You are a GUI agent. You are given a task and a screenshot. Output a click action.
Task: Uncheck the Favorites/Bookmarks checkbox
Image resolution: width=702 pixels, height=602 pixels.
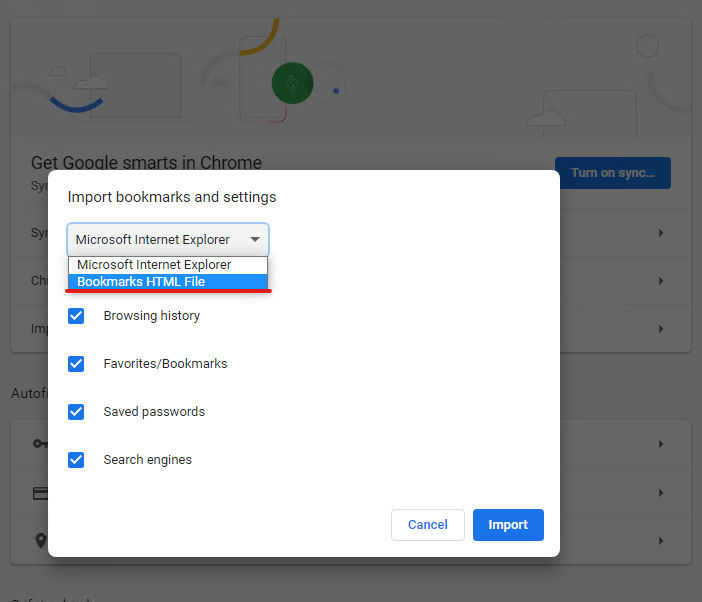(x=76, y=363)
